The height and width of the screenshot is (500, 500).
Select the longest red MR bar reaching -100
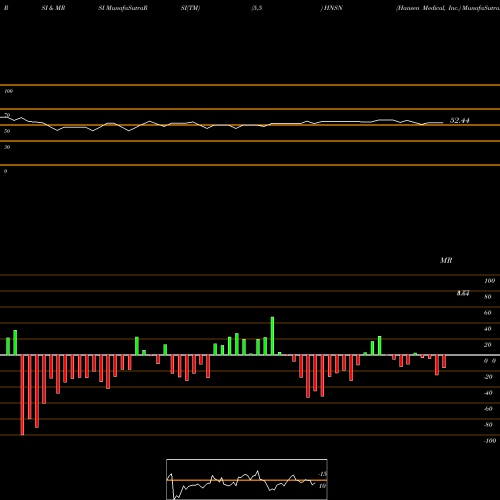[x=22, y=395]
